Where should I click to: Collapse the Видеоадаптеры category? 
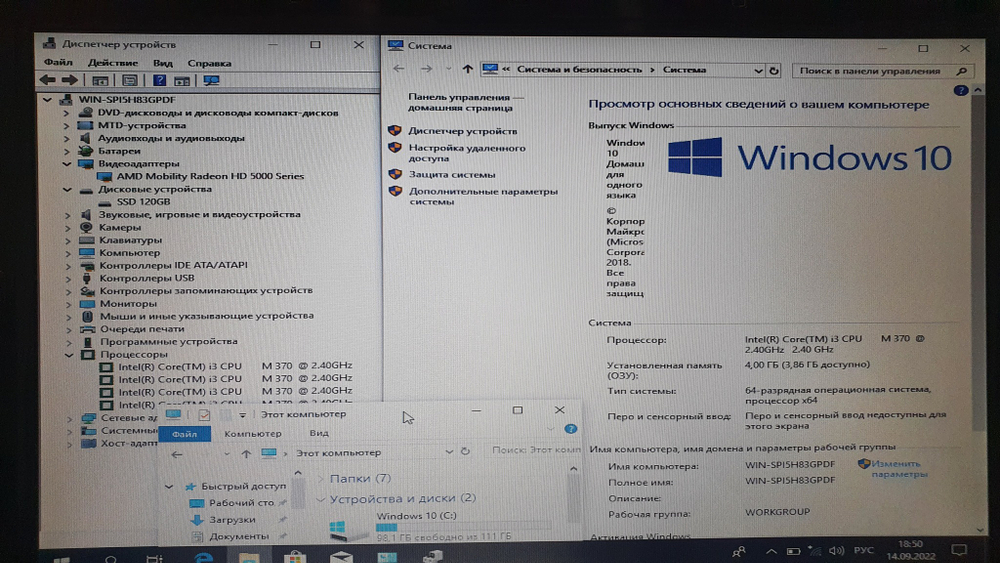[x=66, y=164]
